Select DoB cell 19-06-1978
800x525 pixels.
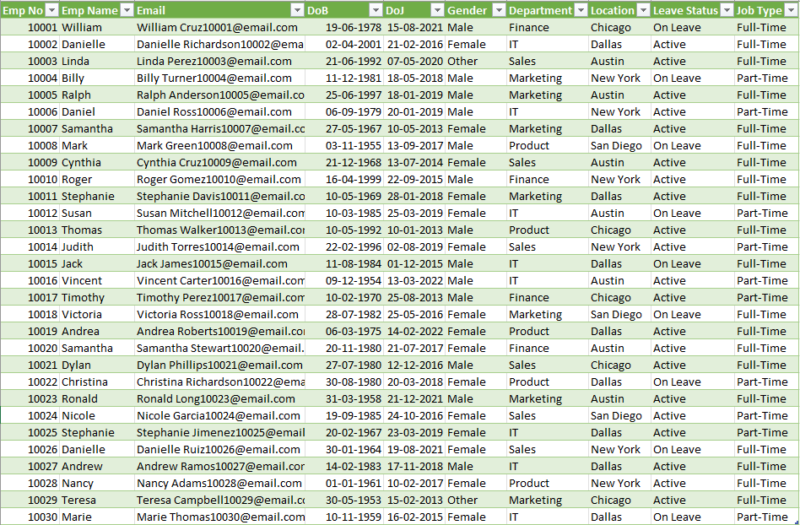[x=345, y=28]
